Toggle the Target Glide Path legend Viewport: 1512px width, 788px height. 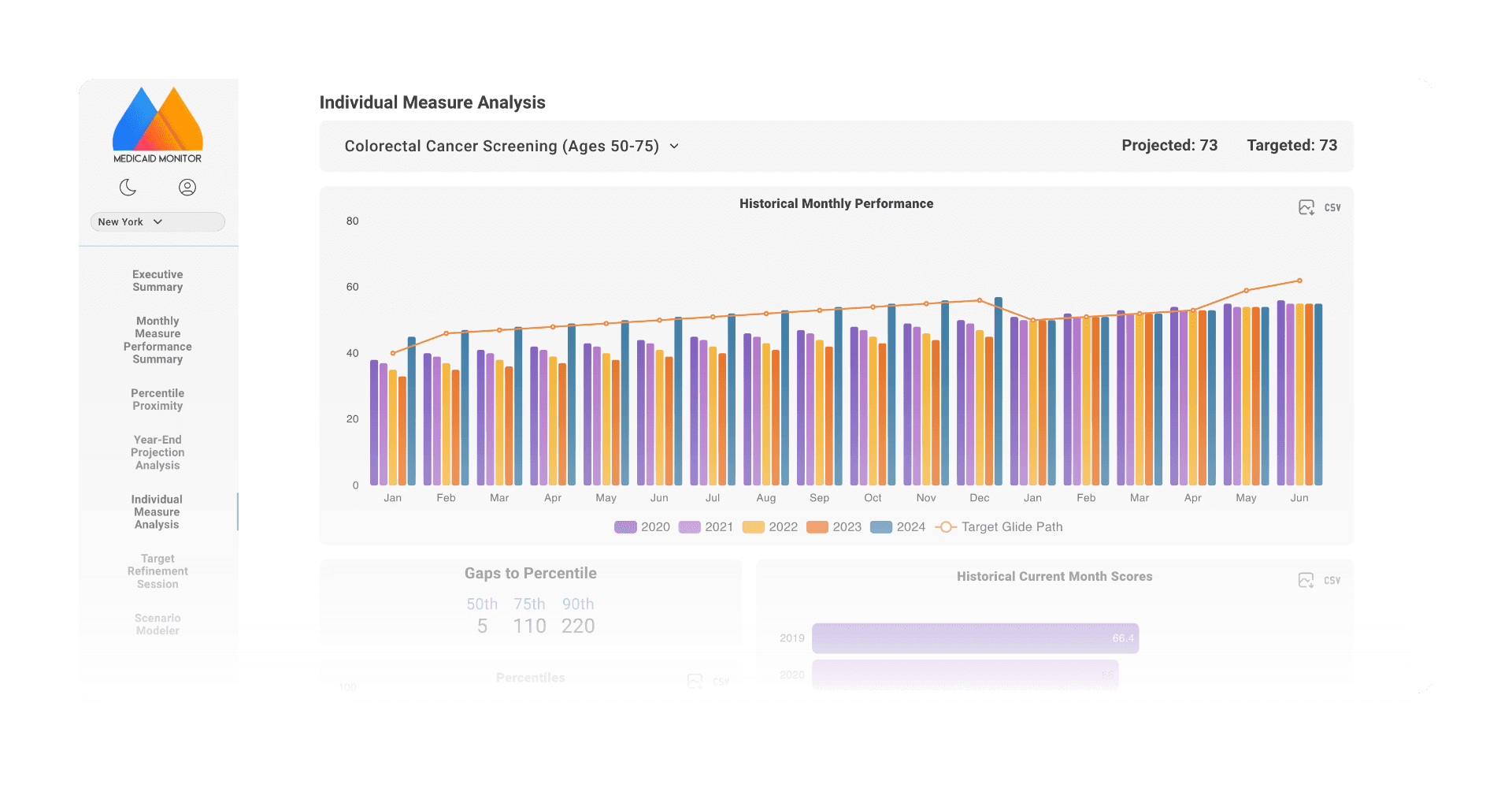point(999,527)
